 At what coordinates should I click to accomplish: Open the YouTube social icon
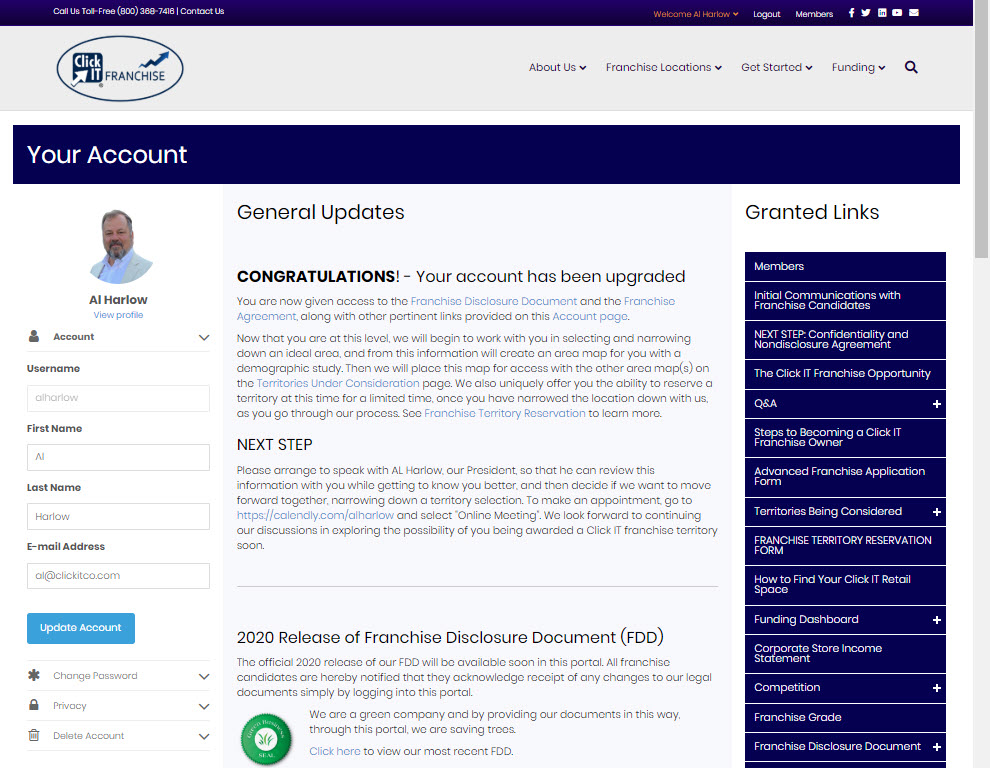coord(897,13)
